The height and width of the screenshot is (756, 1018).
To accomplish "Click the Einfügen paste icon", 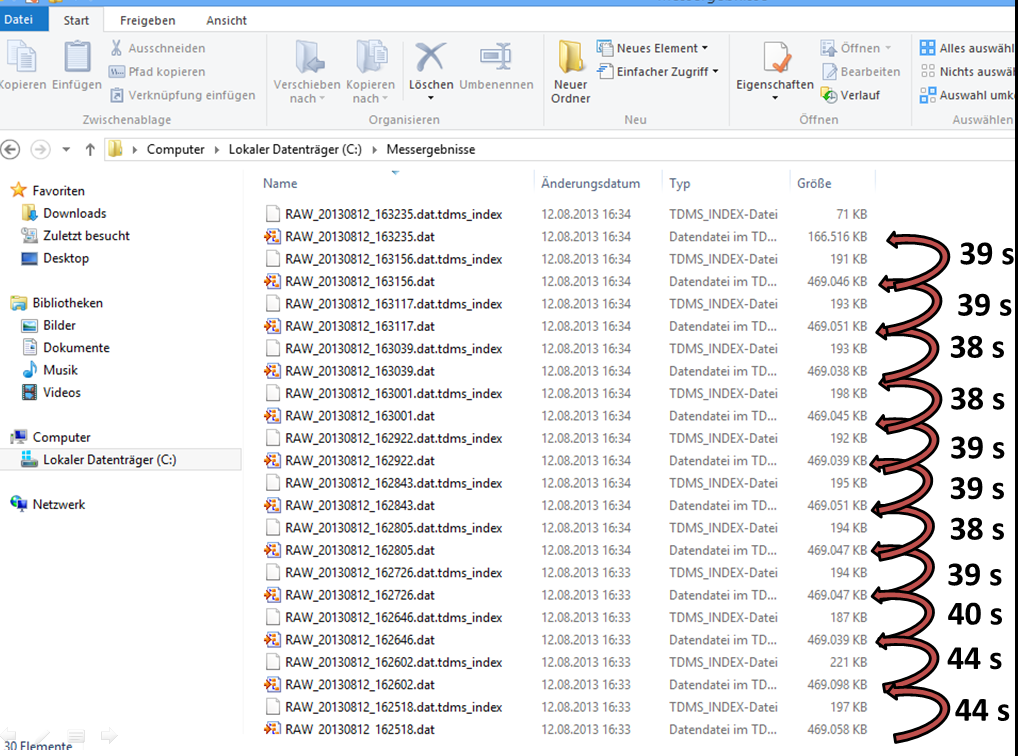I will coord(77,57).
